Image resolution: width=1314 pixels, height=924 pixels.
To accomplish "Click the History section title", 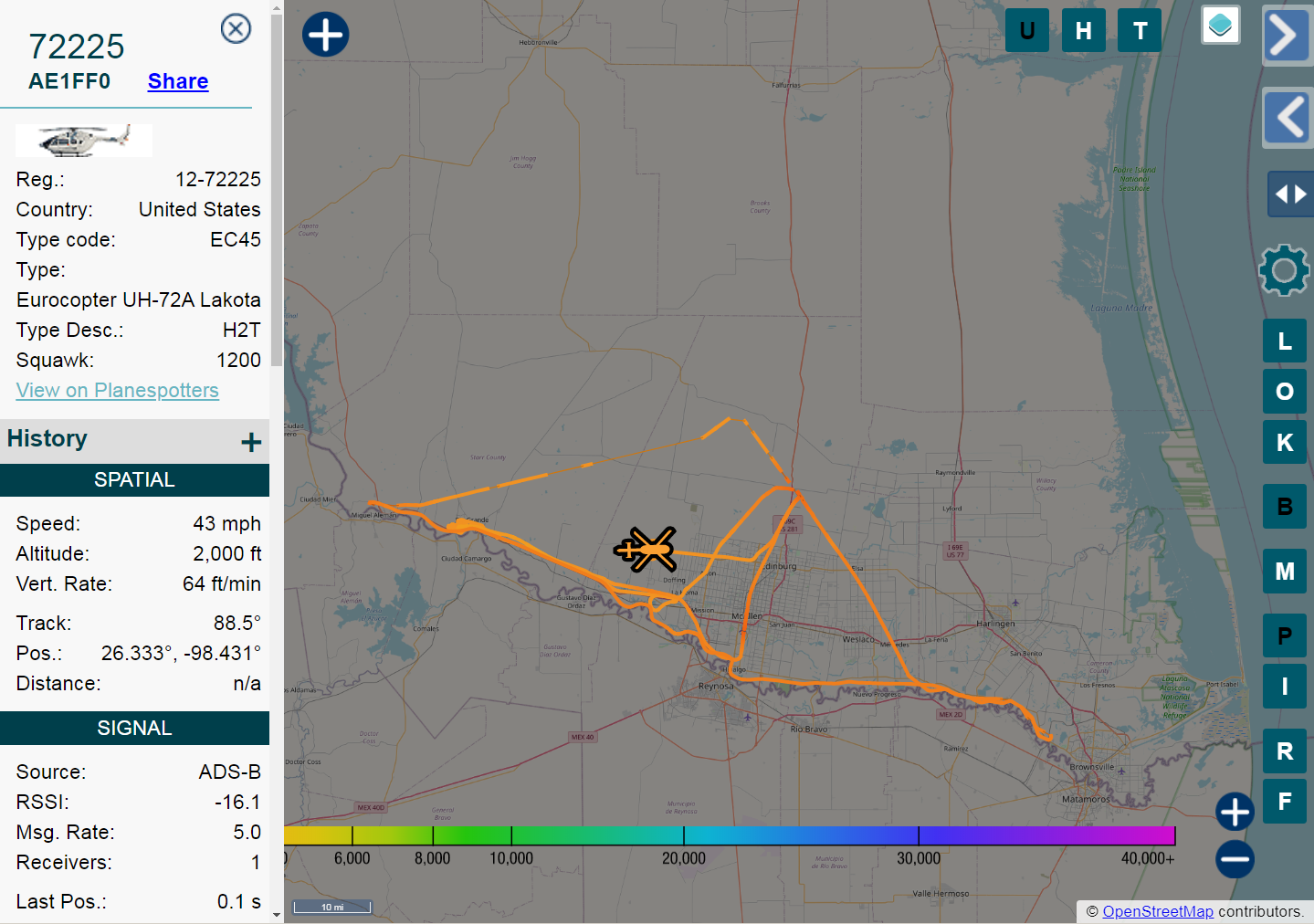I will click(47, 438).
